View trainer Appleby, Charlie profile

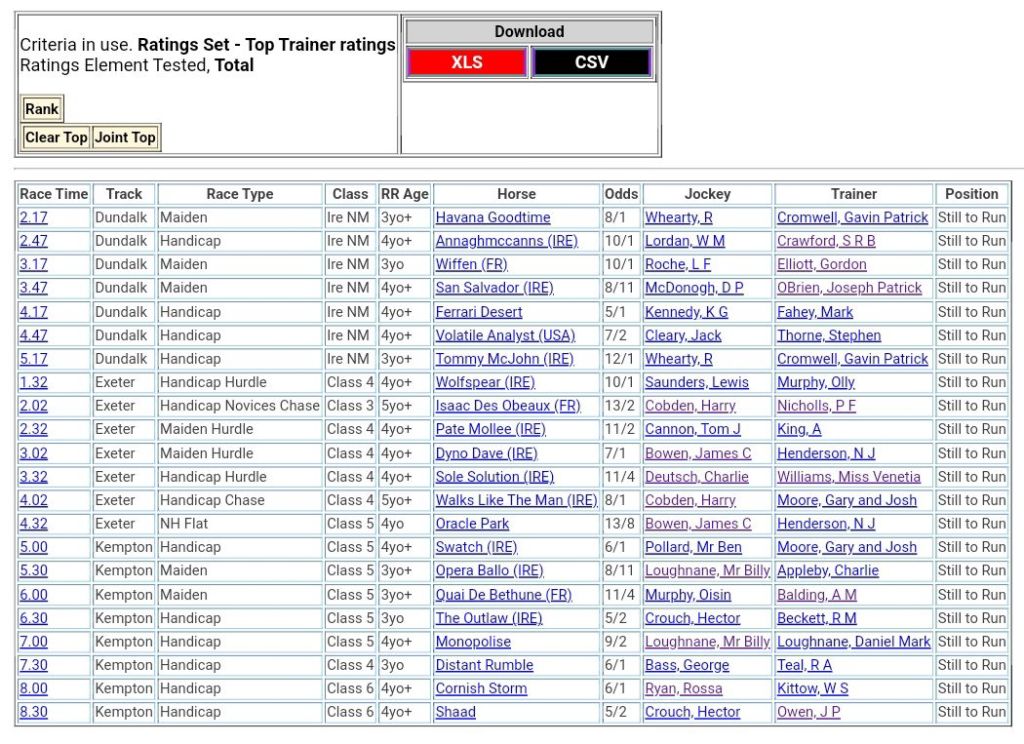[828, 571]
